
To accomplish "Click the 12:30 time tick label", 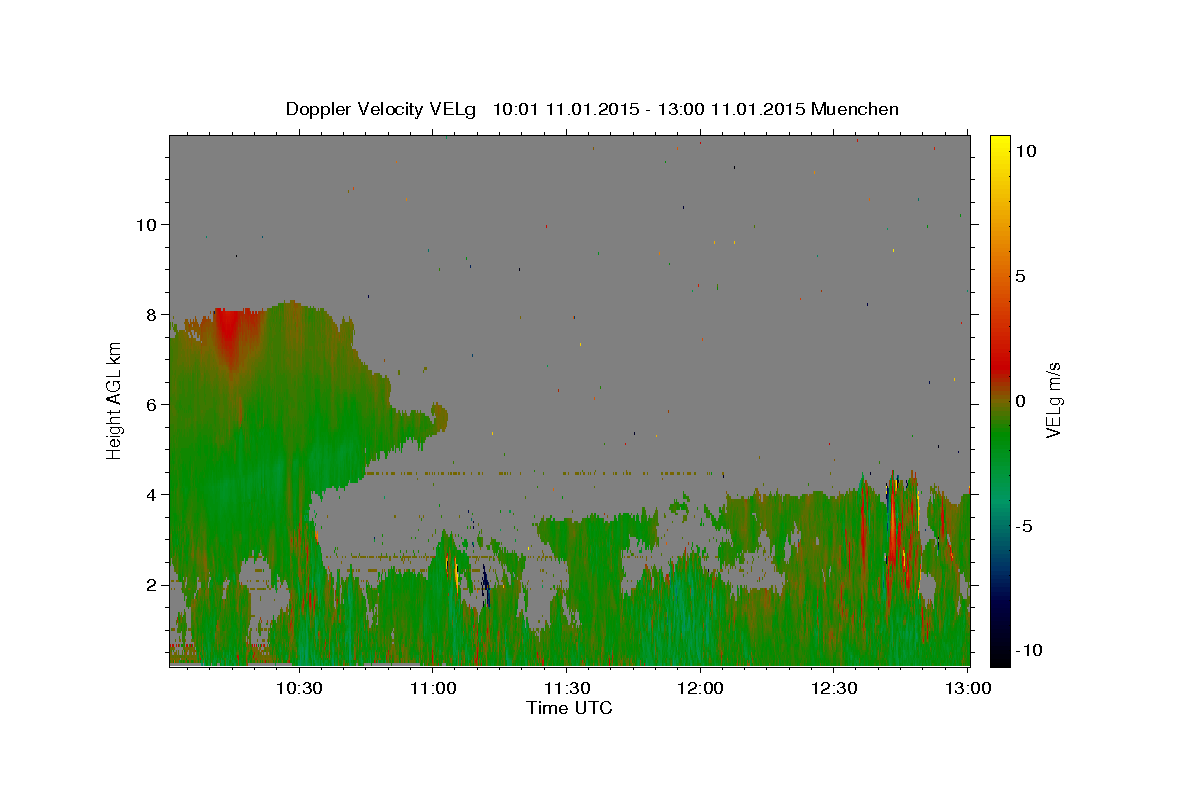I will coord(834,688).
